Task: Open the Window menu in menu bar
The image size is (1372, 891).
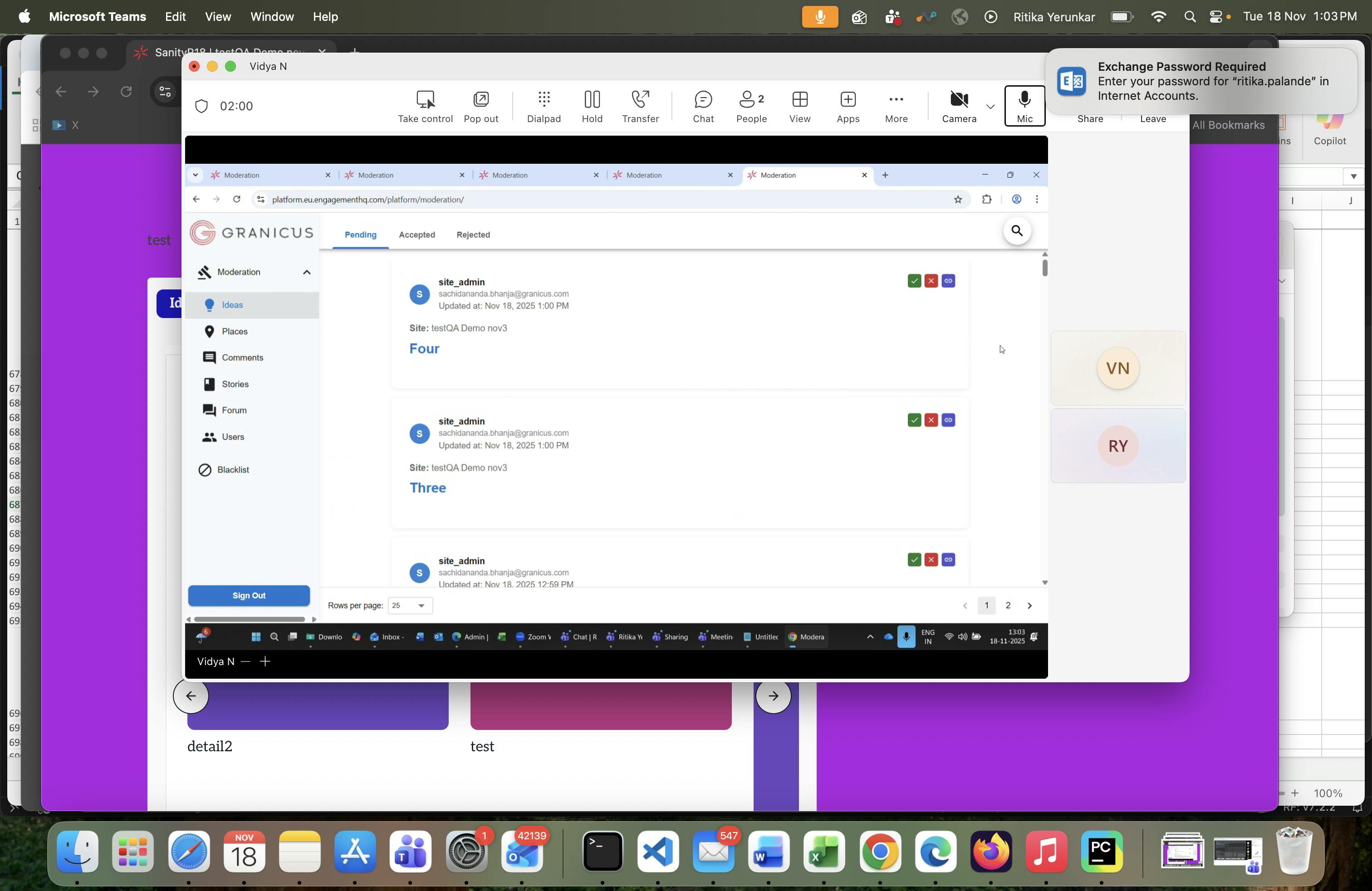Action: click(x=271, y=17)
